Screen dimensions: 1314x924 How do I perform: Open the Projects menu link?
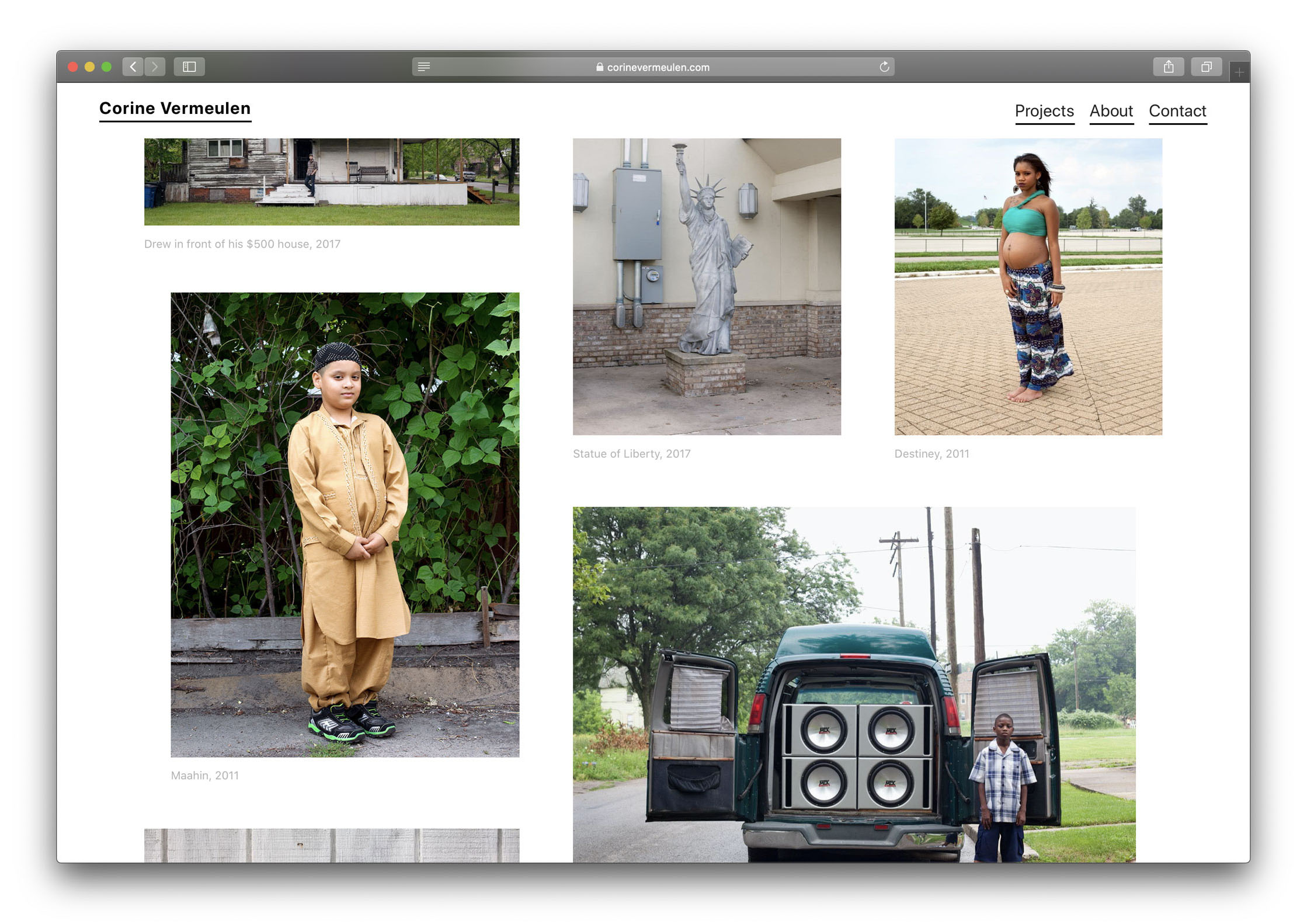click(1044, 111)
